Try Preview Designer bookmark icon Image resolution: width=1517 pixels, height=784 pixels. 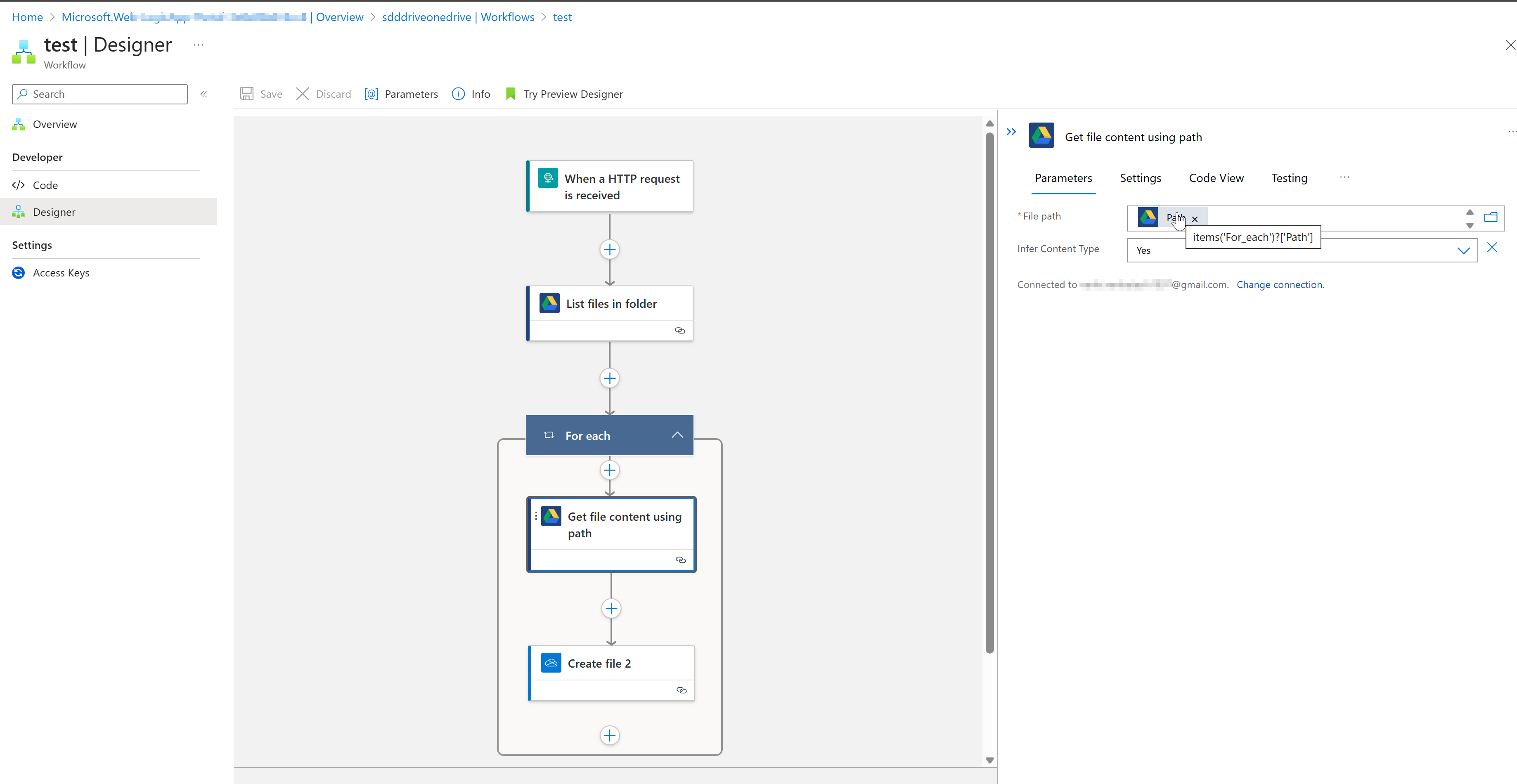coord(511,94)
